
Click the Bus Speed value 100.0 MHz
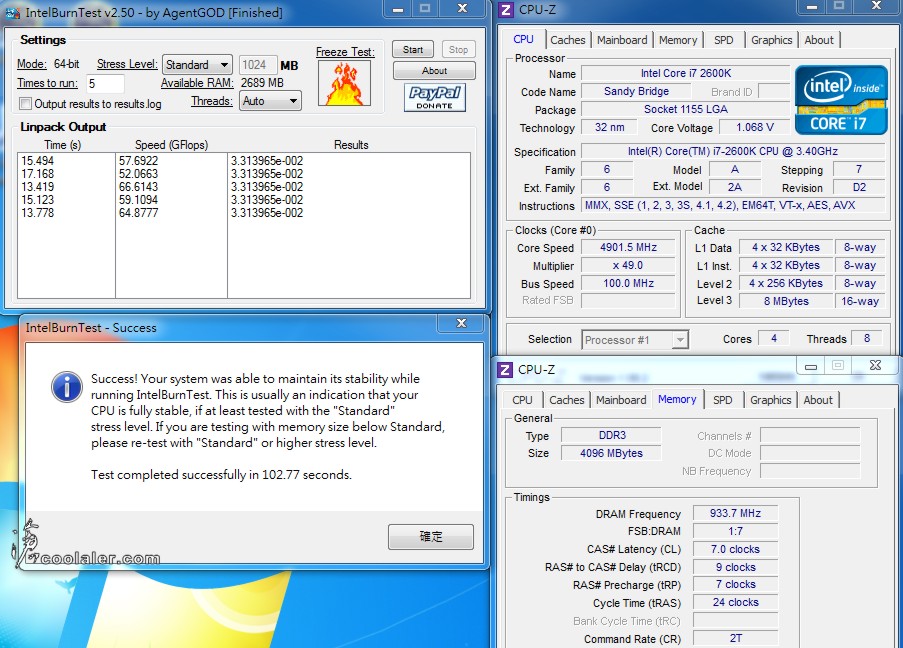[628, 283]
